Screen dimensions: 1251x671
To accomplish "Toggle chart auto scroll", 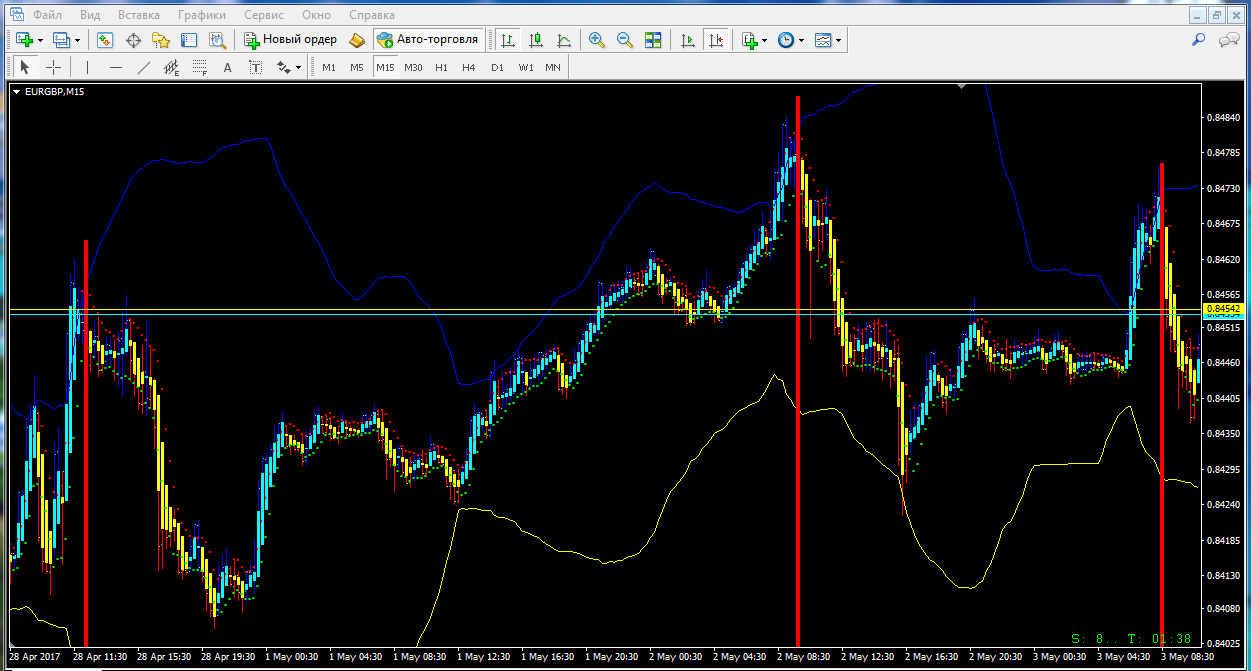I will [x=687, y=40].
